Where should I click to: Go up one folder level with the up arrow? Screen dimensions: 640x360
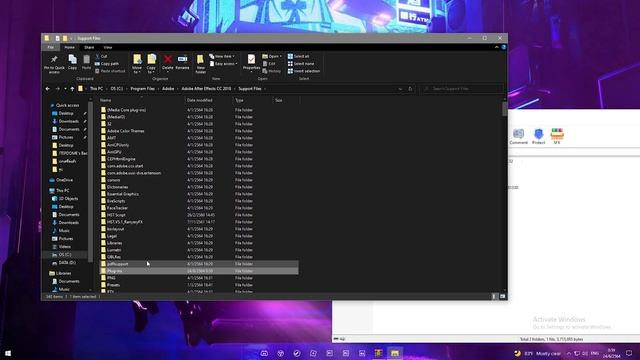72,89
